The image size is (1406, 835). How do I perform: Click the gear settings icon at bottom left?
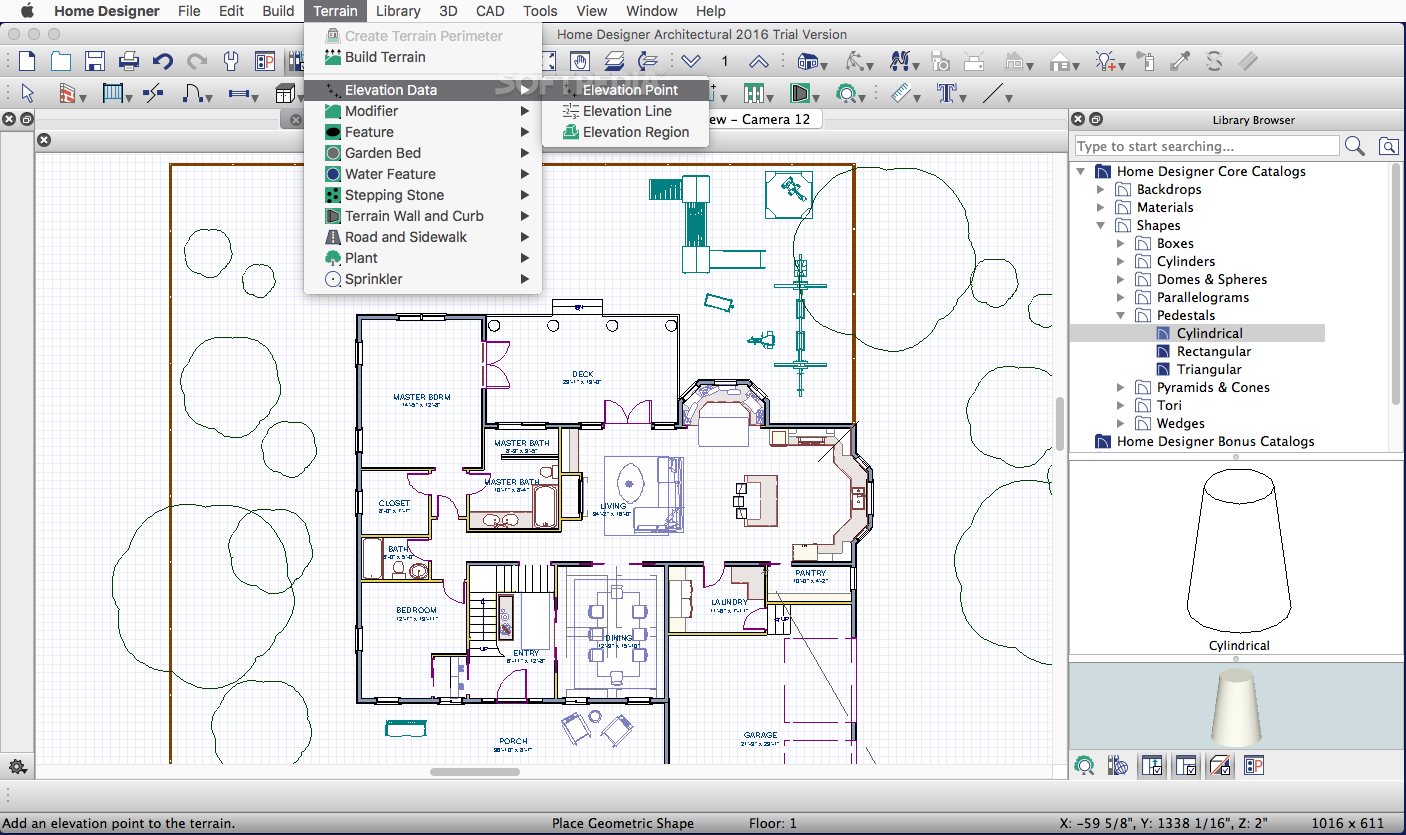point(17,767)
